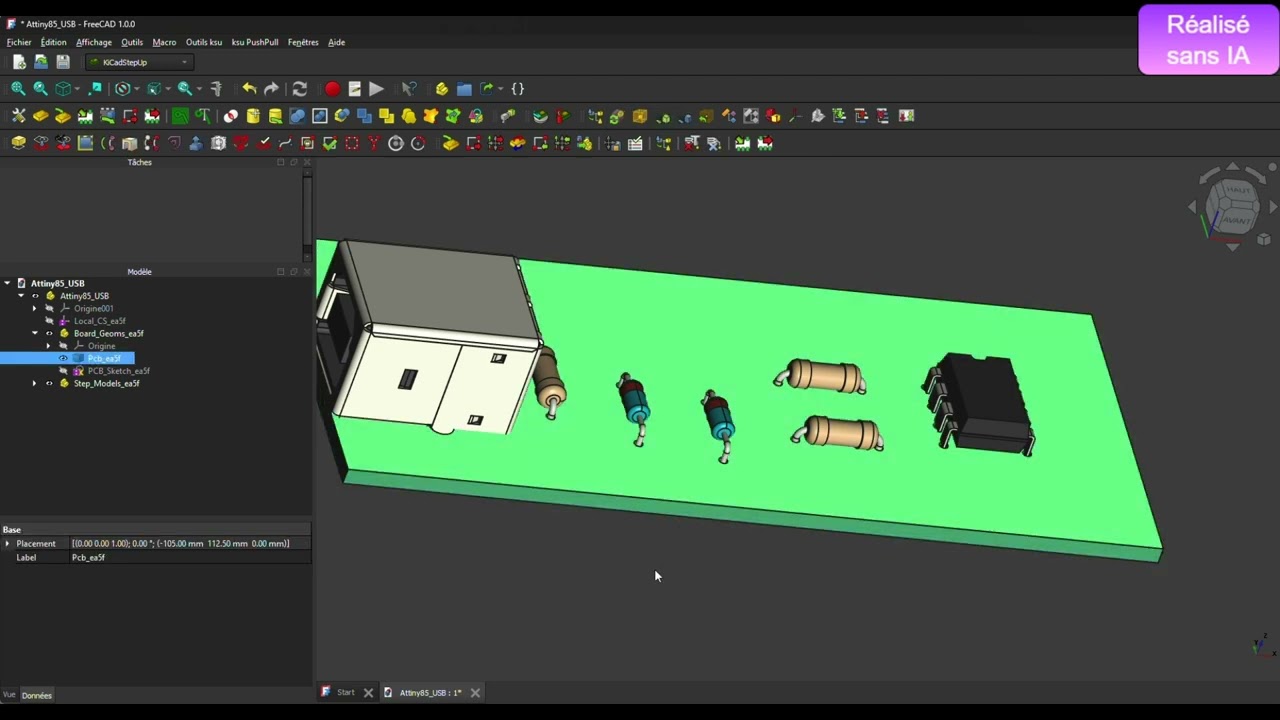Toggle visibility eye of Pcb_ea5f
1280x720 pixels.
coord(63,358)
